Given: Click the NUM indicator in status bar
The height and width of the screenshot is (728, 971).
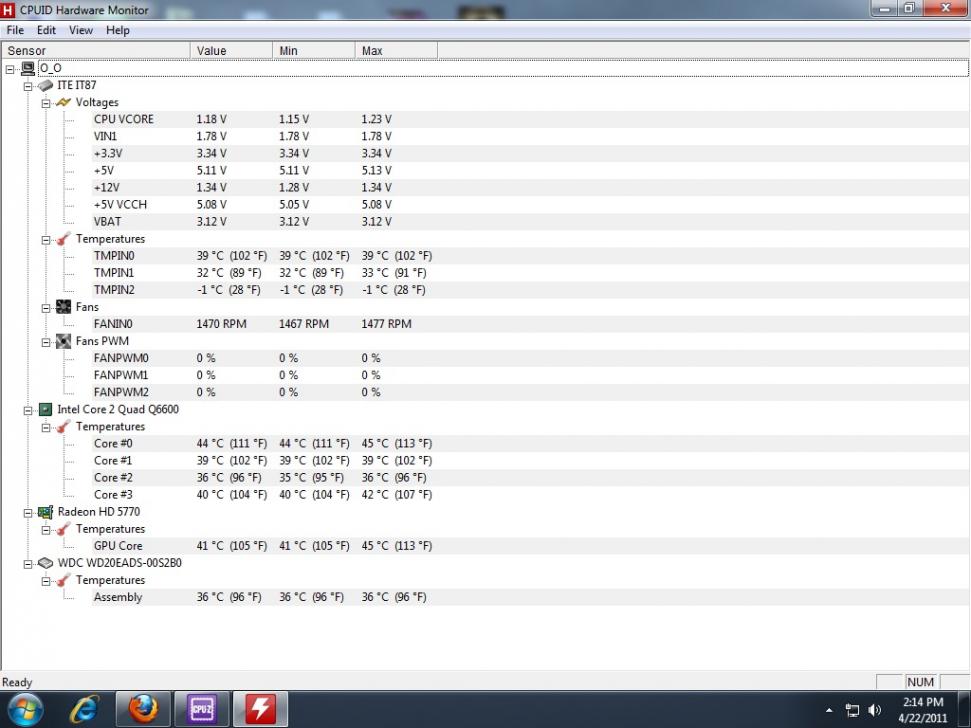Looking at the screenshot, I should [920, 682].
